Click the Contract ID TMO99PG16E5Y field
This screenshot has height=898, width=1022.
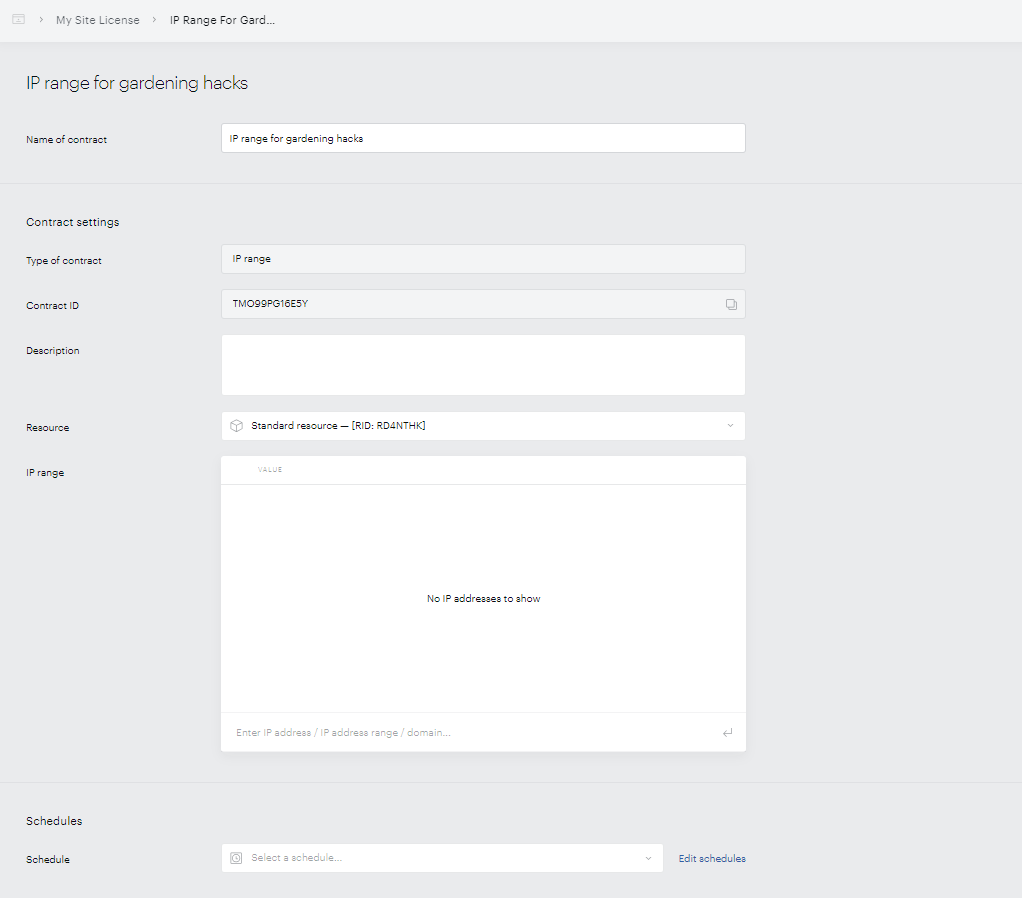coord(483,304)
